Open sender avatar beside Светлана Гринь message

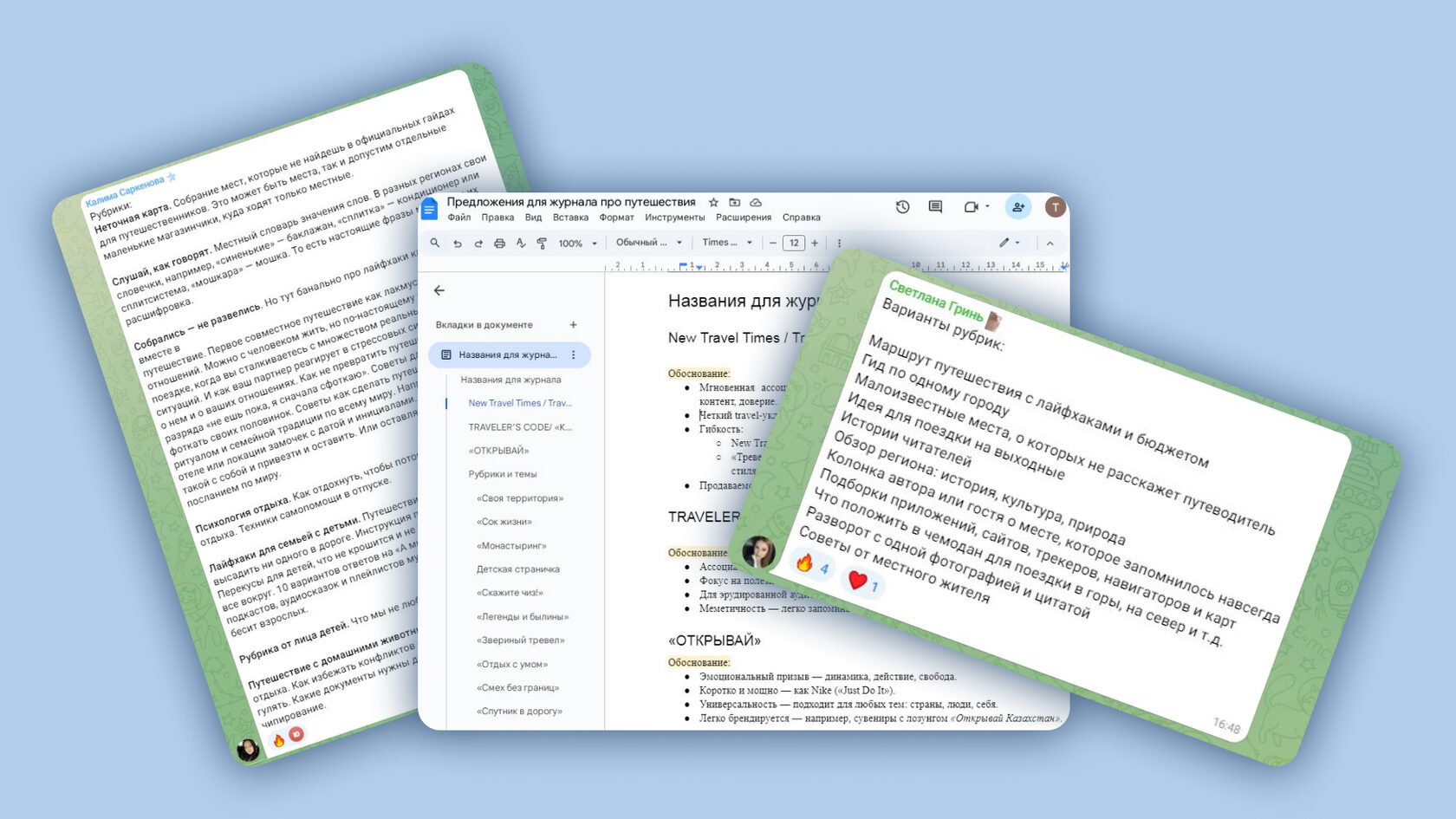click(759, 551)
